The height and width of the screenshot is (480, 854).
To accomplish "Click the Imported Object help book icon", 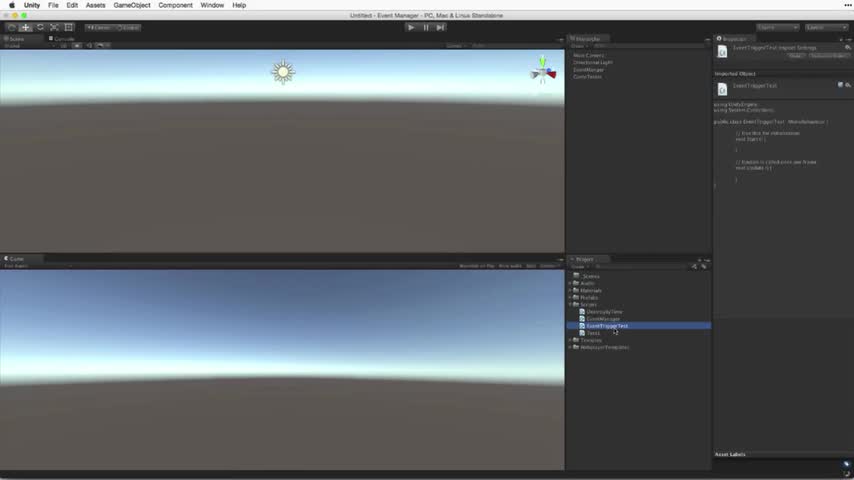I will (840, 85).
